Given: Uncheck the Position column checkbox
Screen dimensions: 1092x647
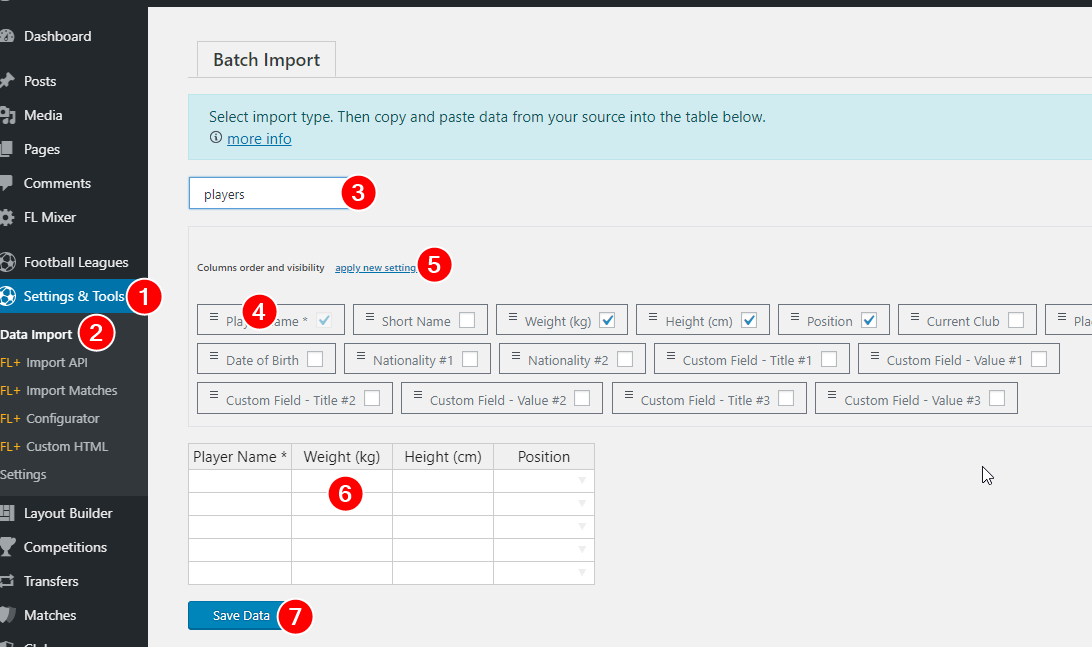Looking at the screenshot, I should [x=868, y=320].
